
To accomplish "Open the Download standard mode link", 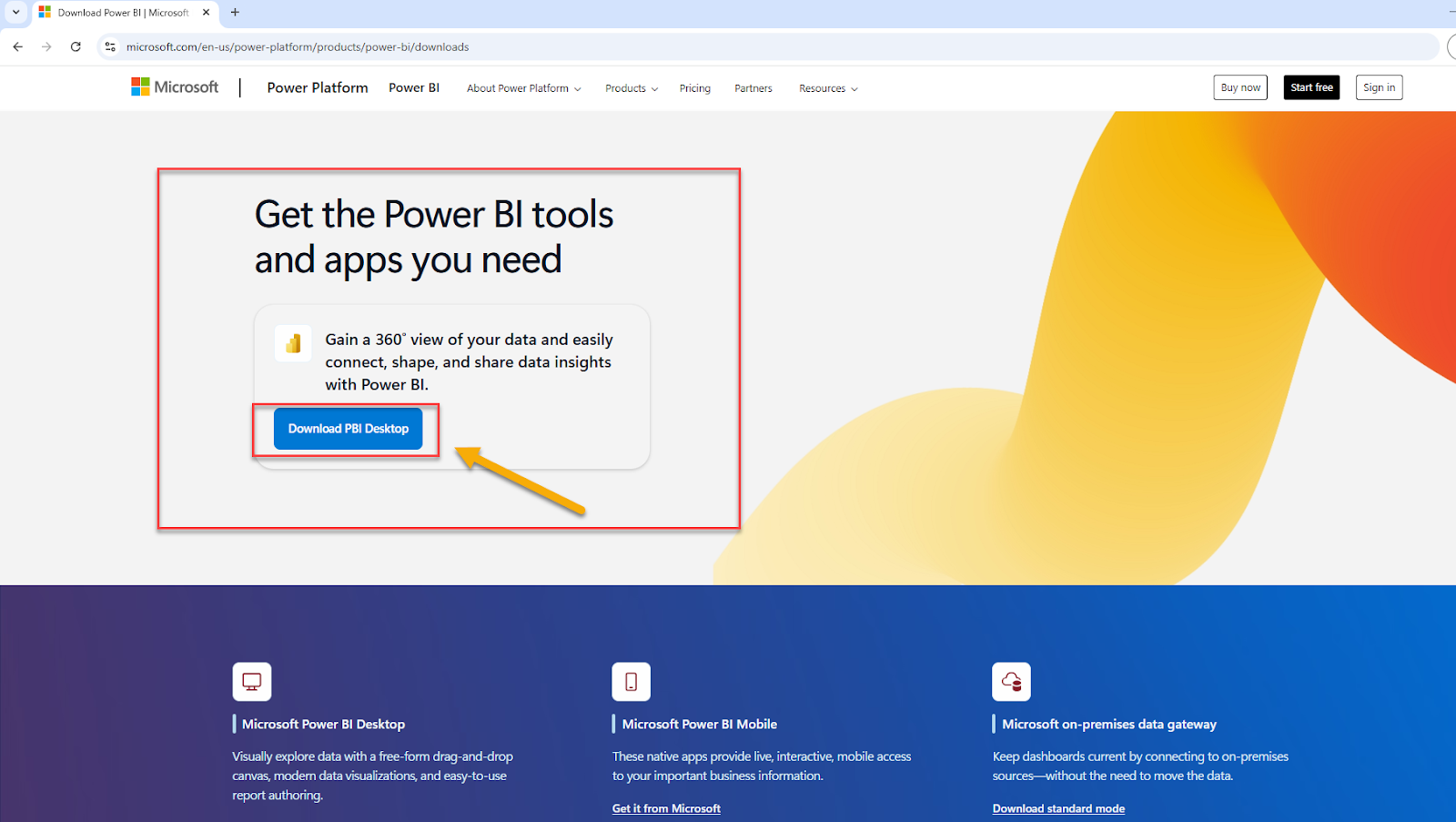I will [x=1058, y=808].
